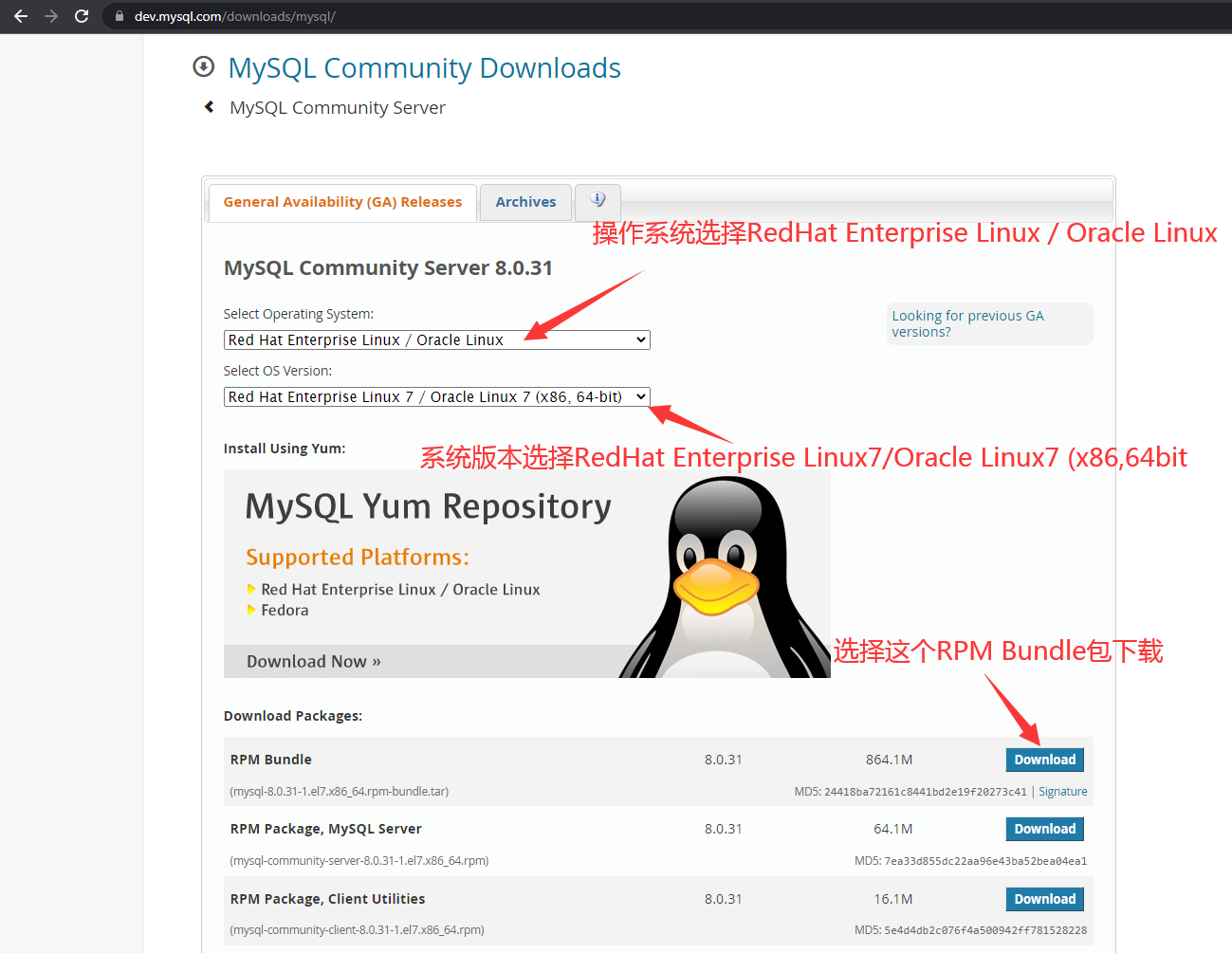Go back with the browser back arrow
Image resolution: width=1232 pixels, height=953 pixels.
21,16
